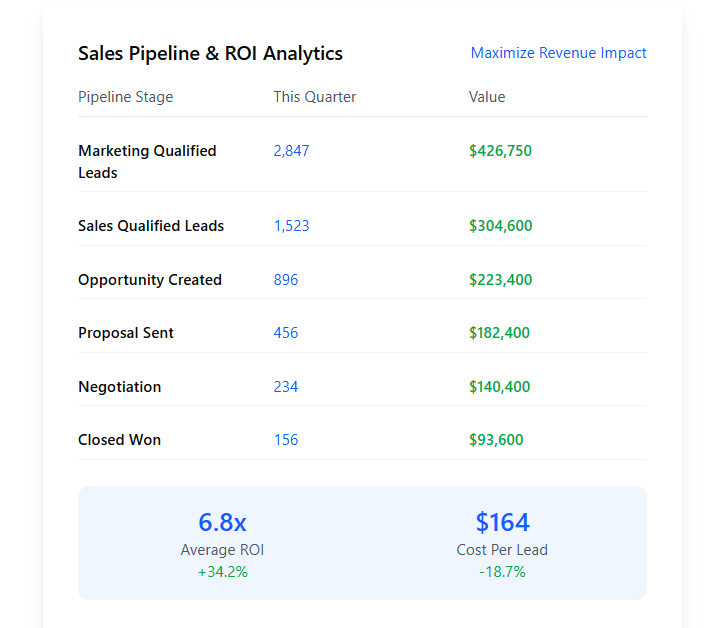Click the Negotiation stage label
The image size is (723, 628).
point(119,387)
